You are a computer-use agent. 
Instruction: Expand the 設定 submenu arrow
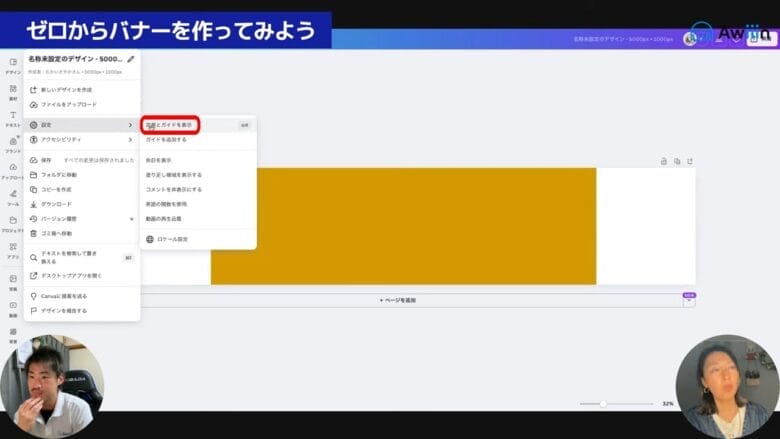[x=130, y=125]
